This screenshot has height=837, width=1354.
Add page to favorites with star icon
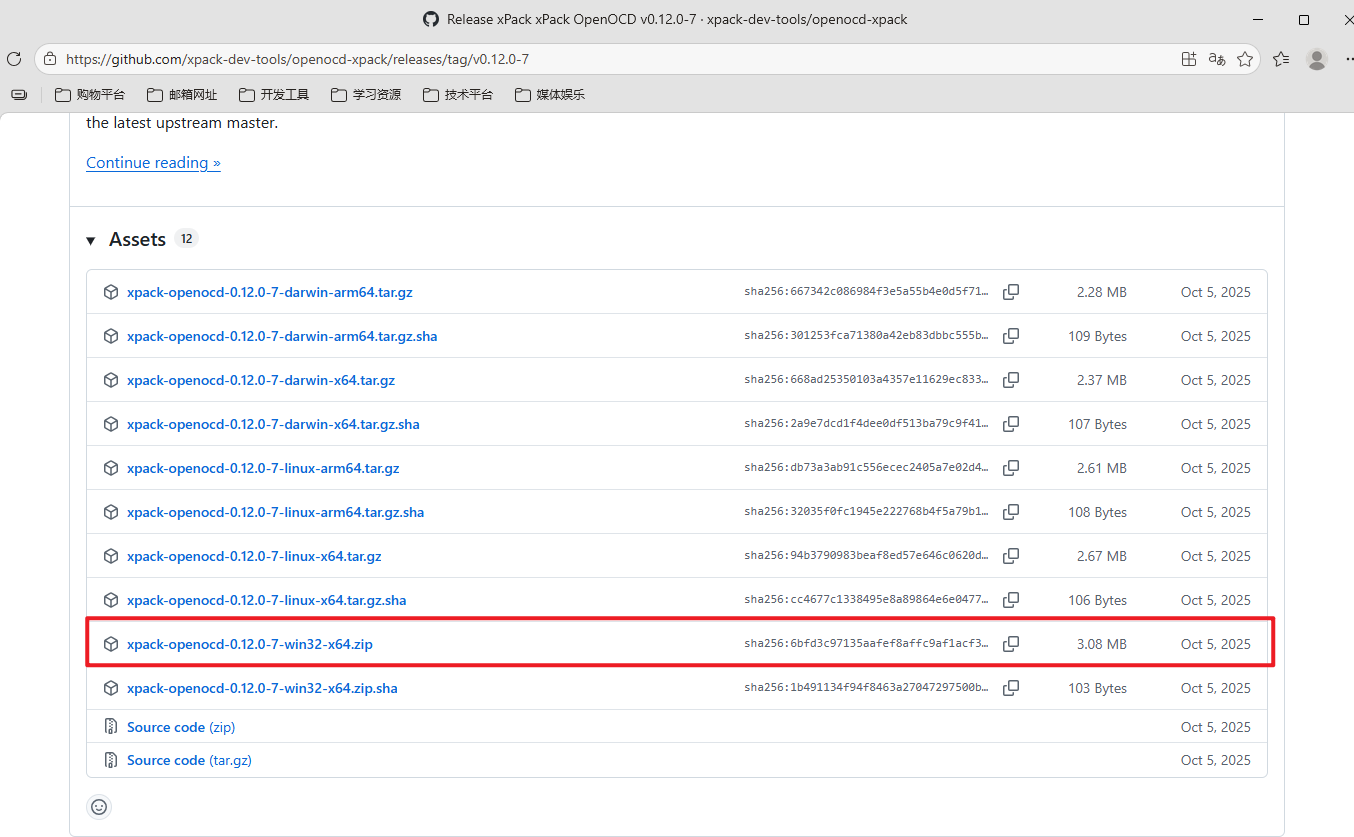[1245, 59]
